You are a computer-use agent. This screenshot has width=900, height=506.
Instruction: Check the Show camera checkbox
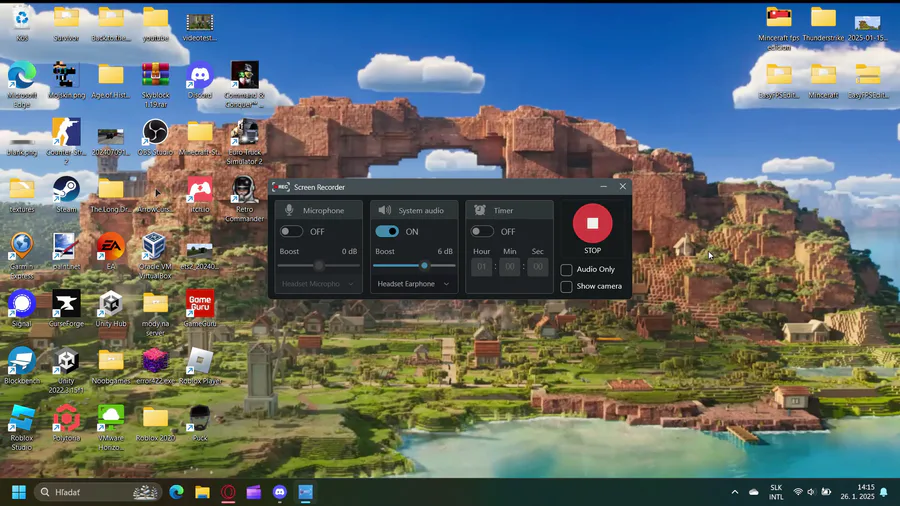tap(567, 286)
